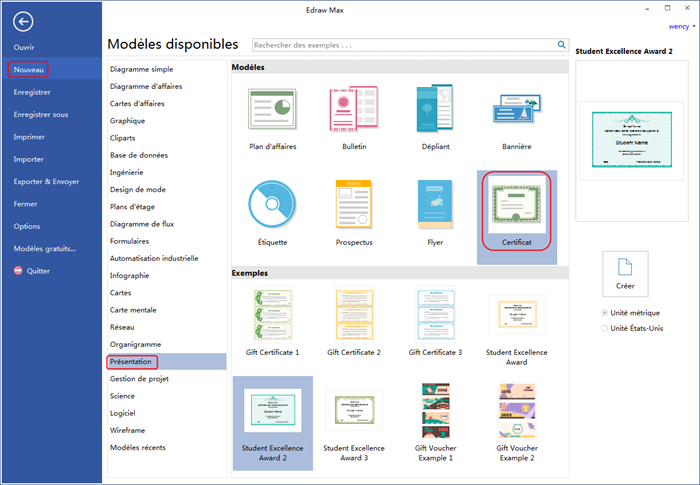Select Plans d'étage category
This screenshot has height=485, width=700.
(132, 207)
